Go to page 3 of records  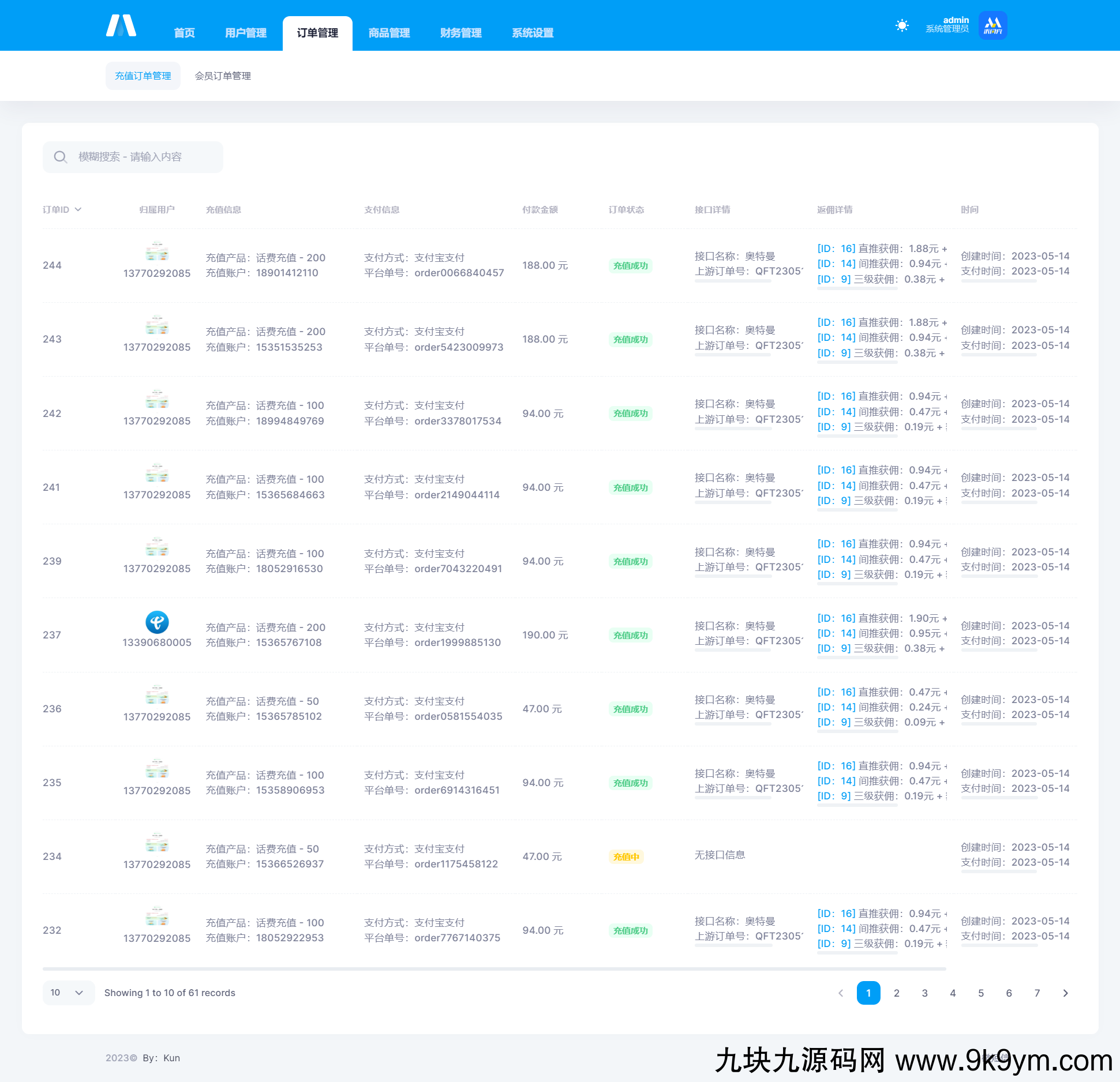[x=924, y=993]
